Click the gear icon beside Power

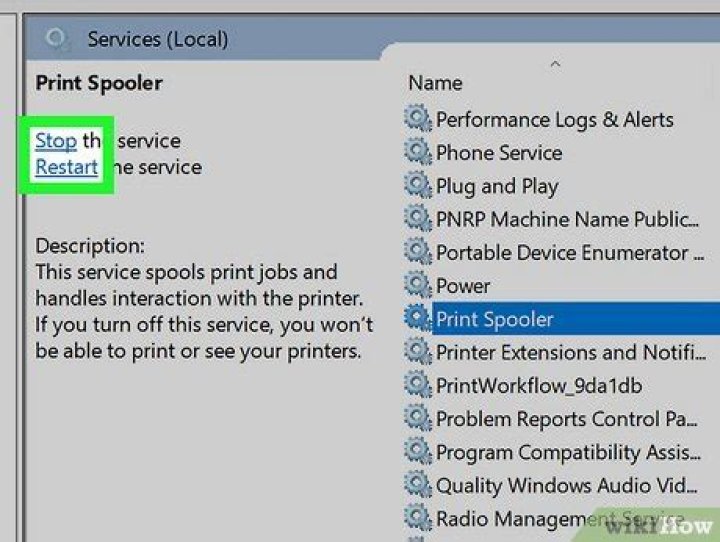[x=417, y=286]
